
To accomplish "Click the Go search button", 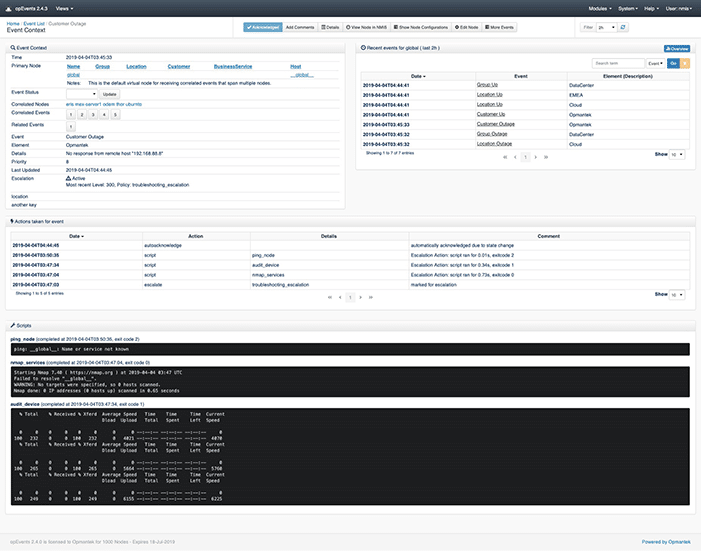I will tap(673, 64).
